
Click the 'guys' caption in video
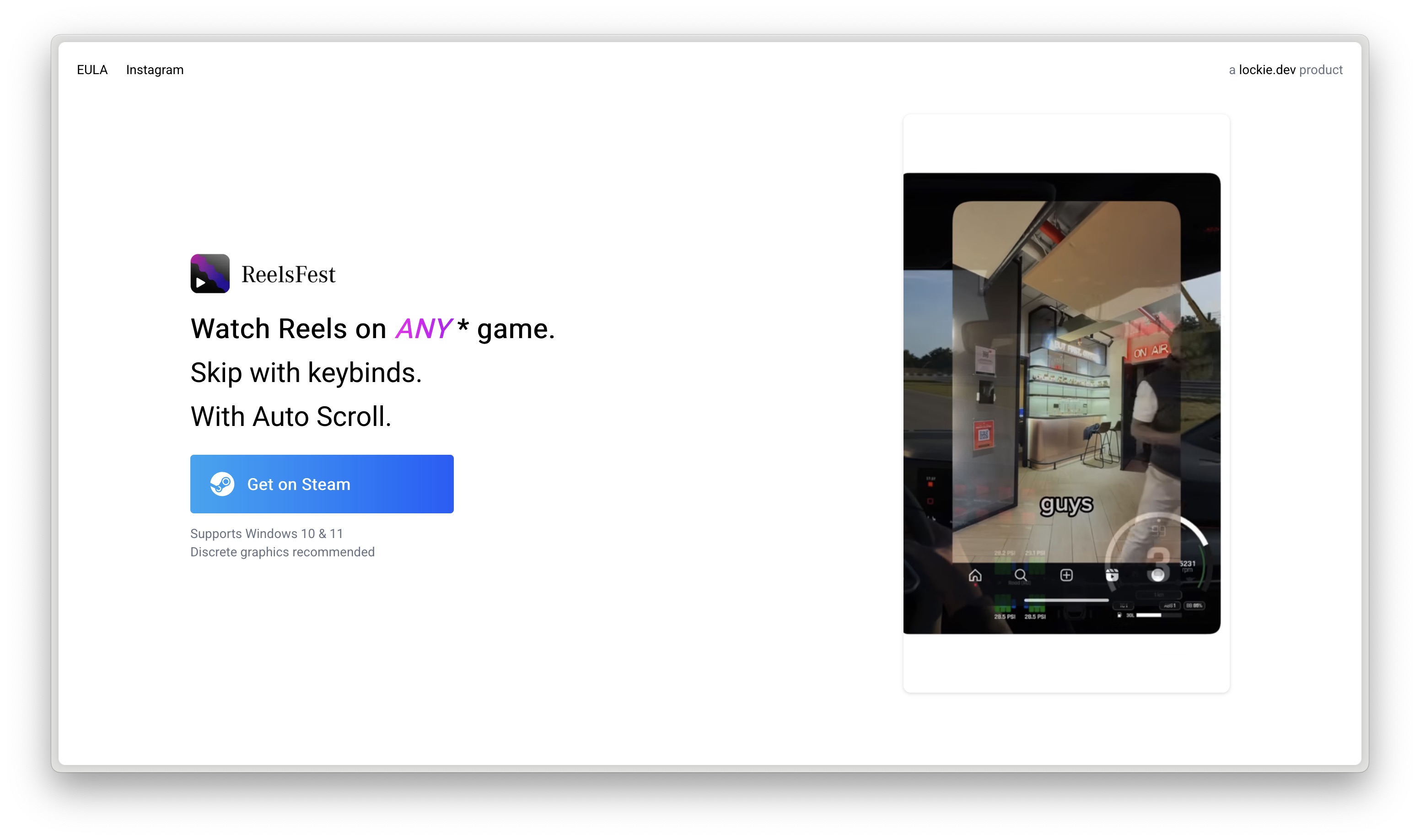point(1066,504)
